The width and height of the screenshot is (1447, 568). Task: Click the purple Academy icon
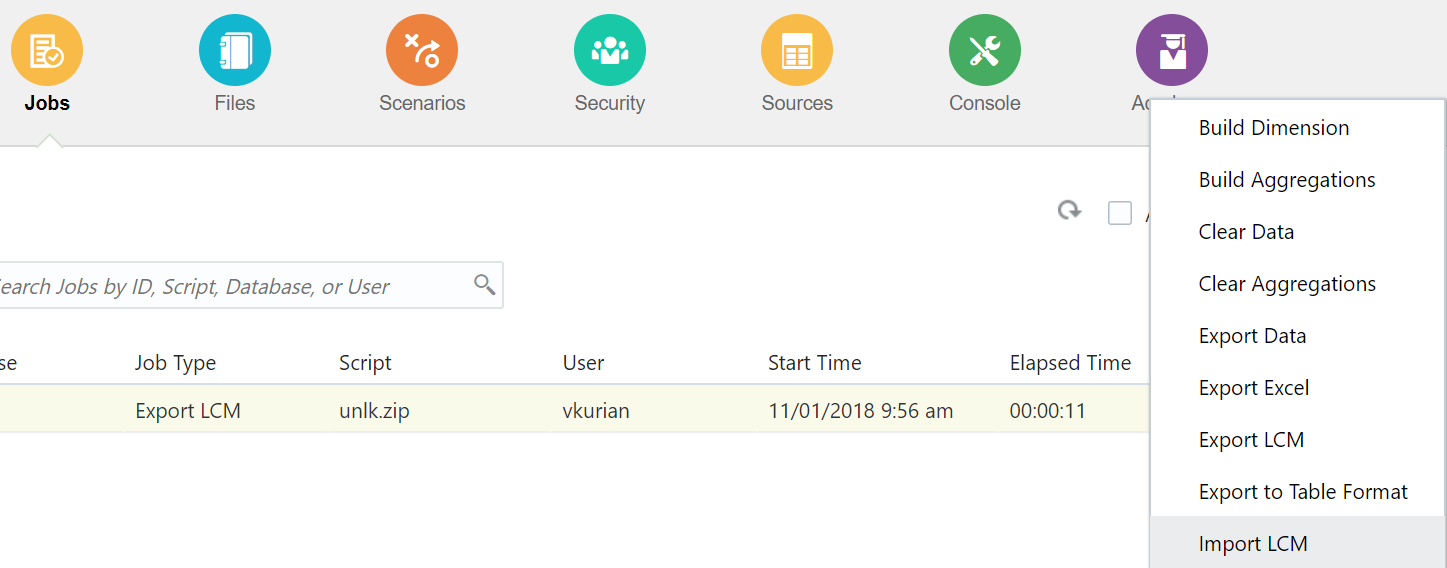pos(1172,50)
